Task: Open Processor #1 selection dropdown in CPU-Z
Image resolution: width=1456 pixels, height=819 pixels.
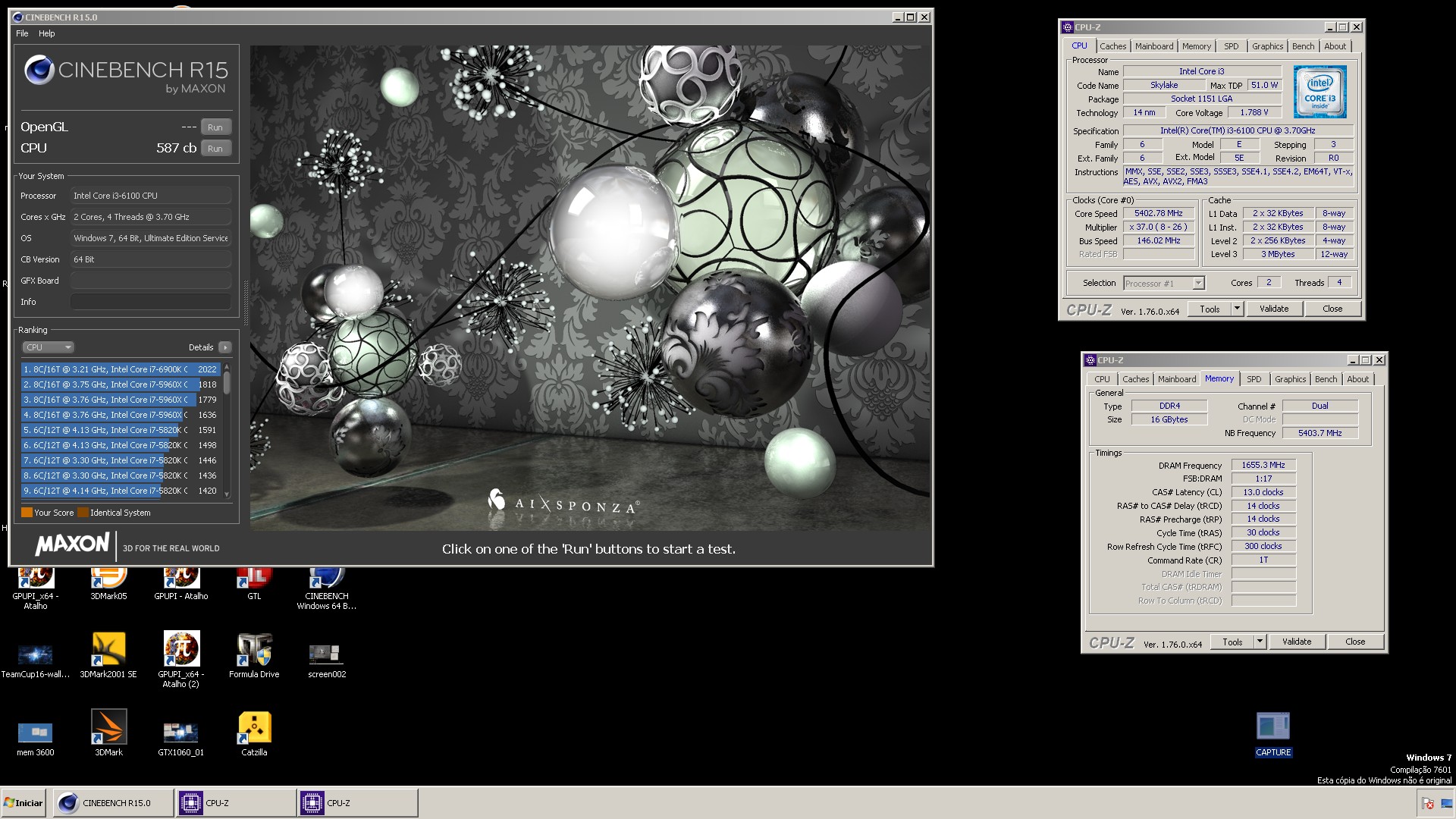Action: (1164, 284)
